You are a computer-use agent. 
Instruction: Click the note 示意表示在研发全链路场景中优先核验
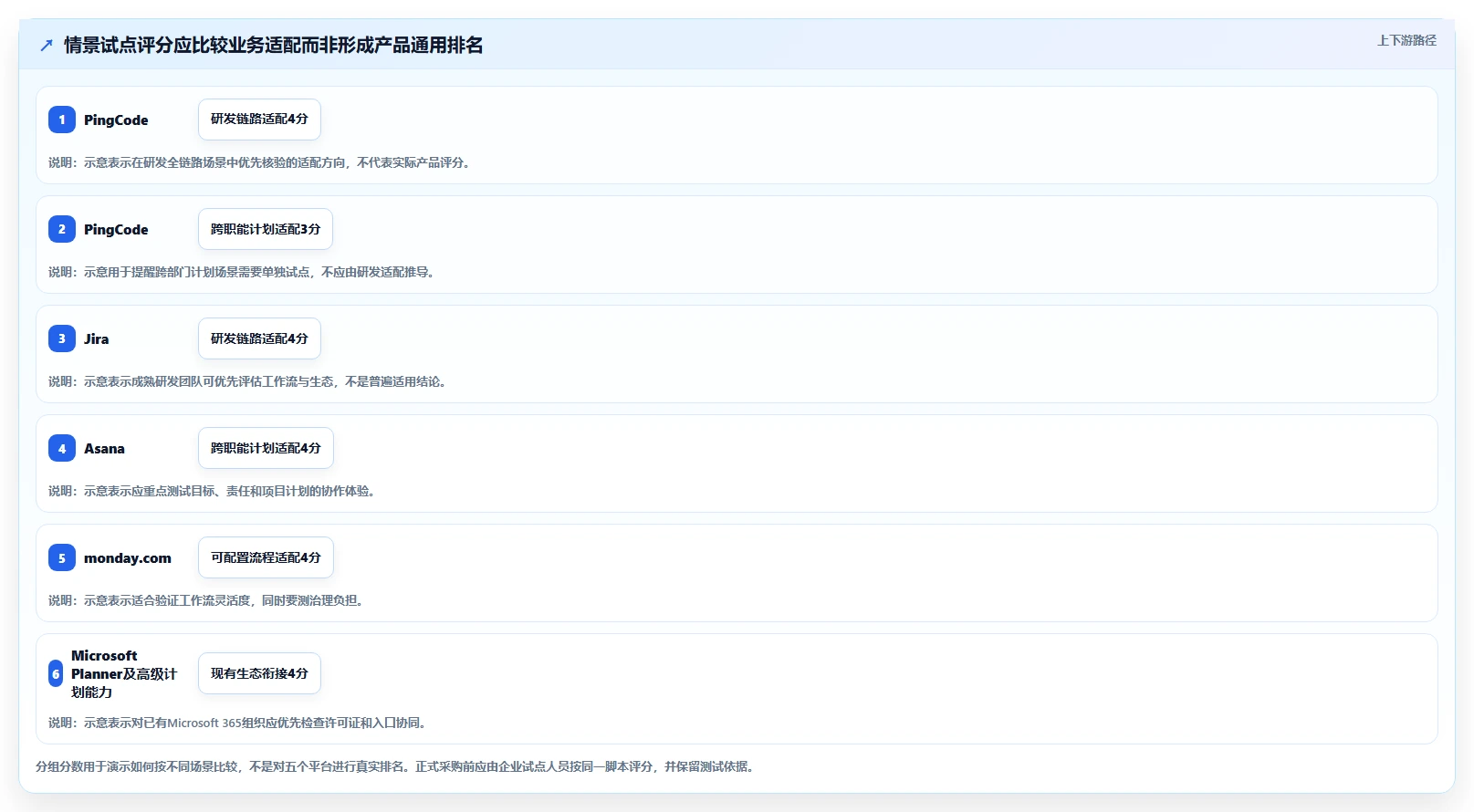259,162
